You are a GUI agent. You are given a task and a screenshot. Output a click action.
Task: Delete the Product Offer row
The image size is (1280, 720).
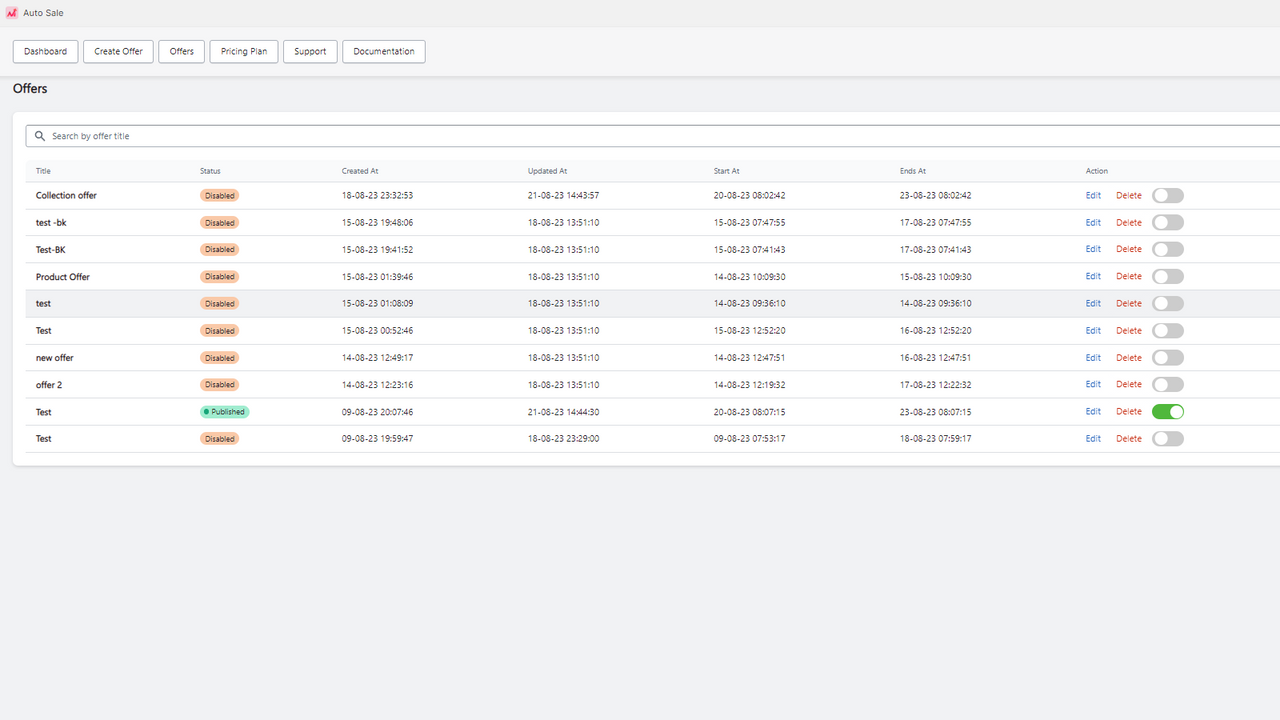coord(1129,276)
